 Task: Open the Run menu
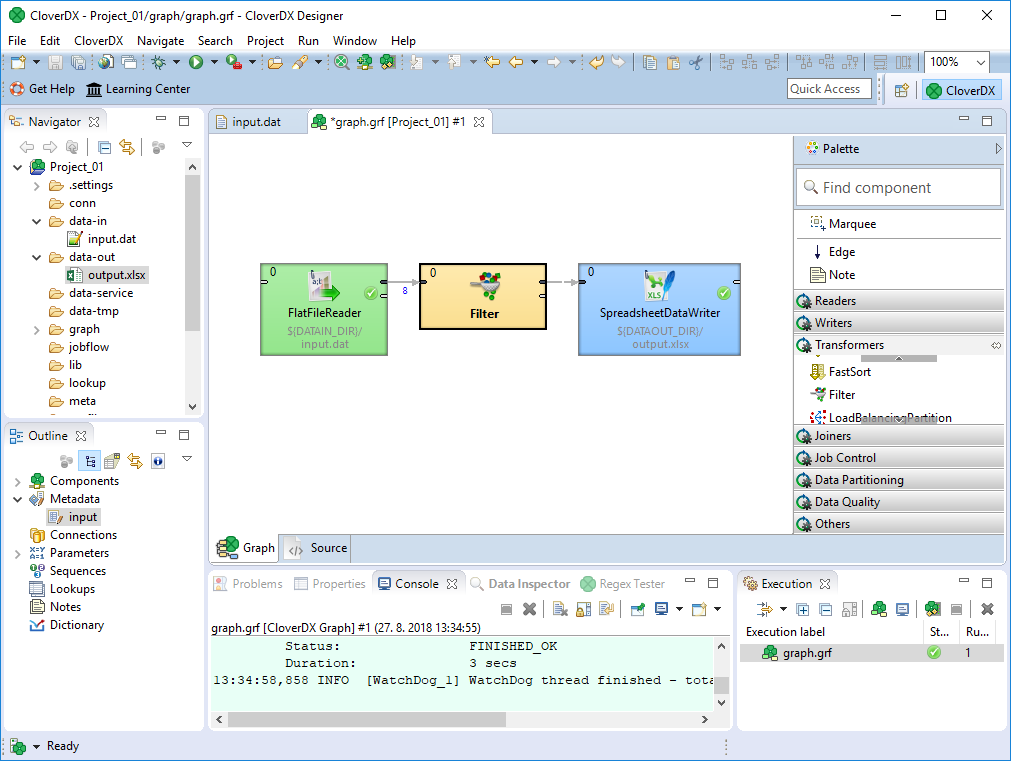click(x=308, y=41)
